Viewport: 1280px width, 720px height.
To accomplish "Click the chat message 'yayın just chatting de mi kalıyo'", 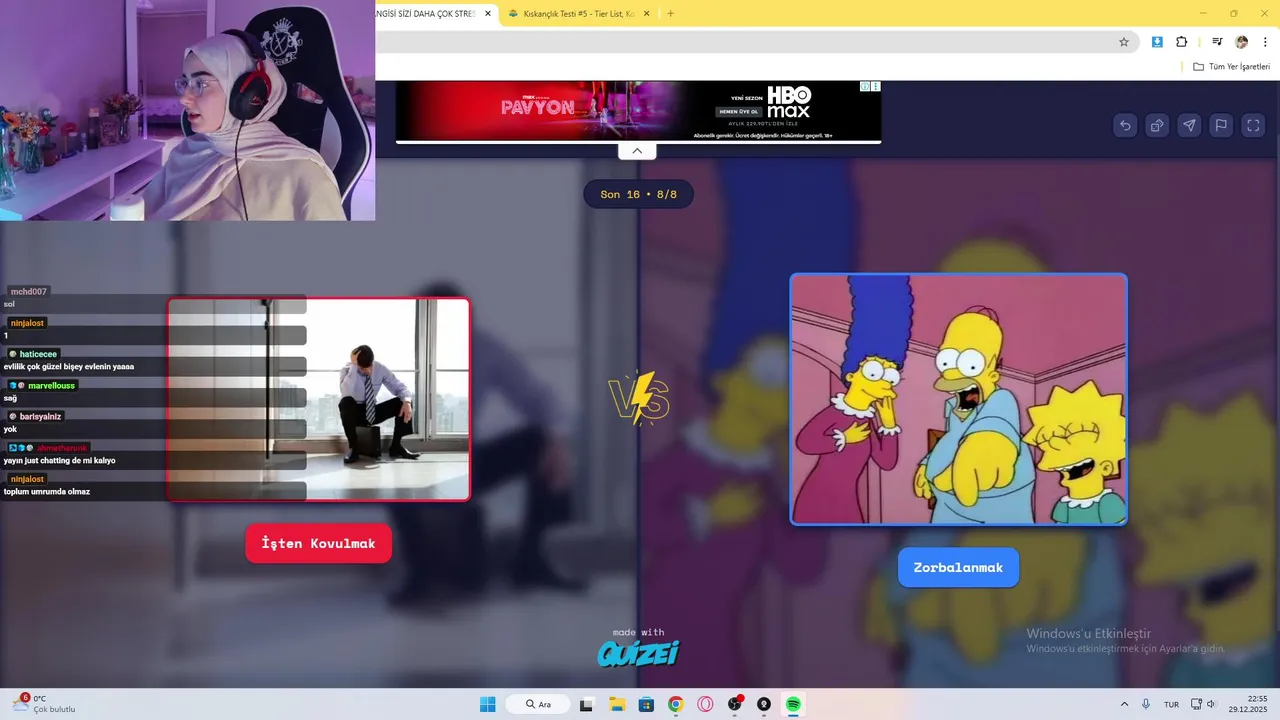I will coord(59,460).
